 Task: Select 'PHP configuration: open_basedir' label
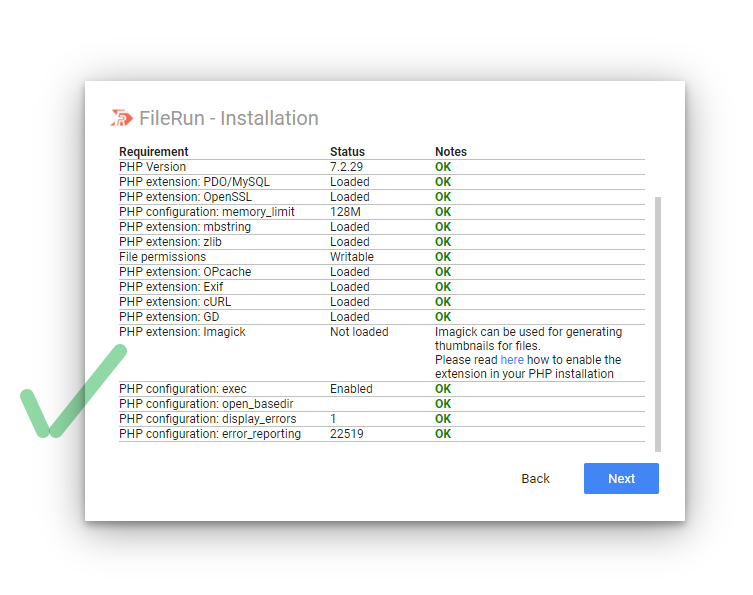pyautogui.click(x=206, y=404)
